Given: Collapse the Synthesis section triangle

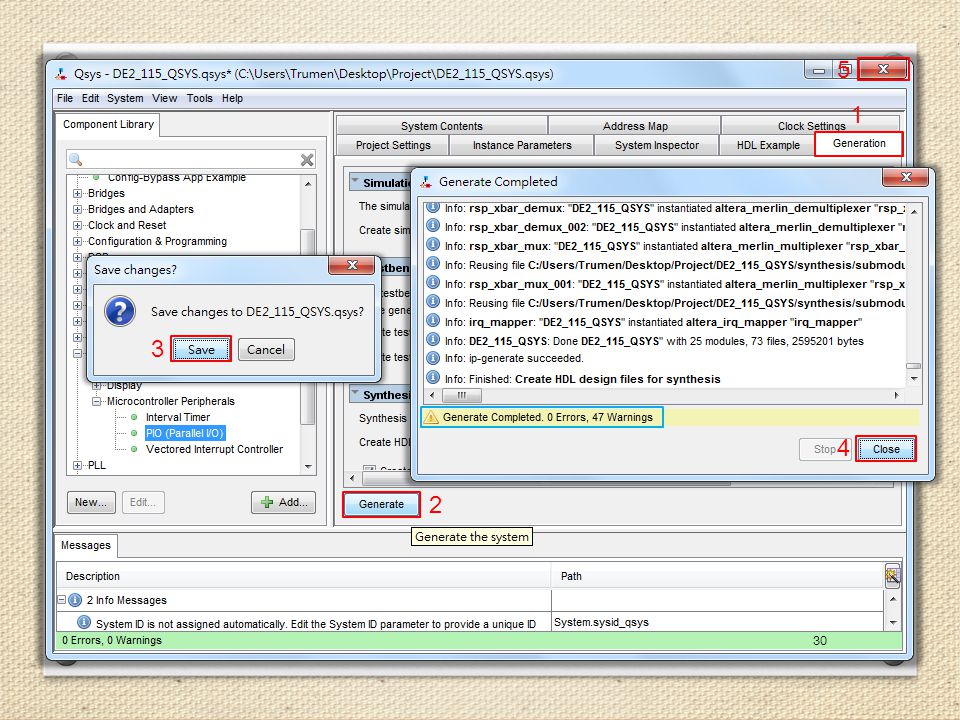Looking at the screenshot, I should click(355, 394).
